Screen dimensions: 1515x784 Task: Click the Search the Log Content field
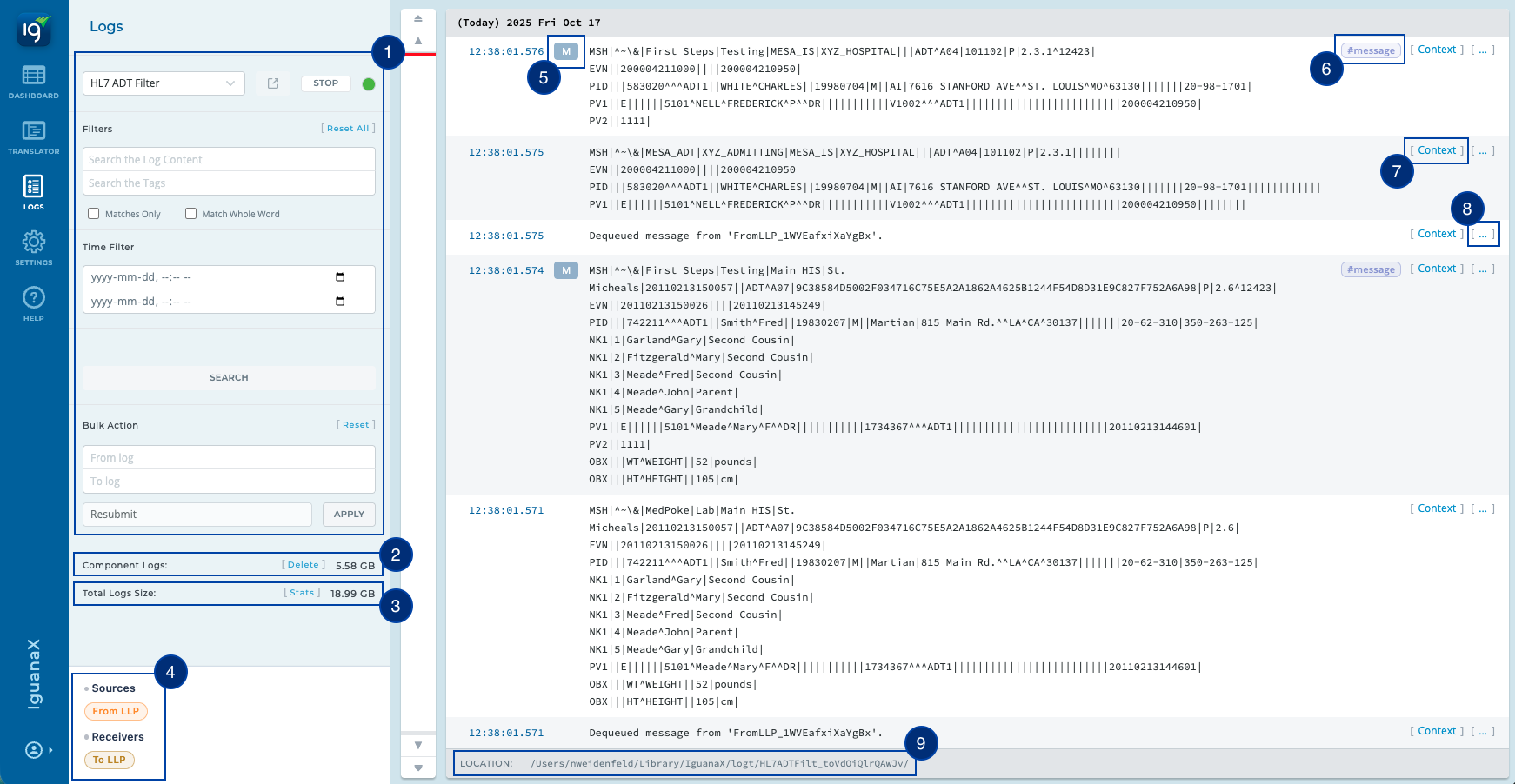tap(229, 160)
